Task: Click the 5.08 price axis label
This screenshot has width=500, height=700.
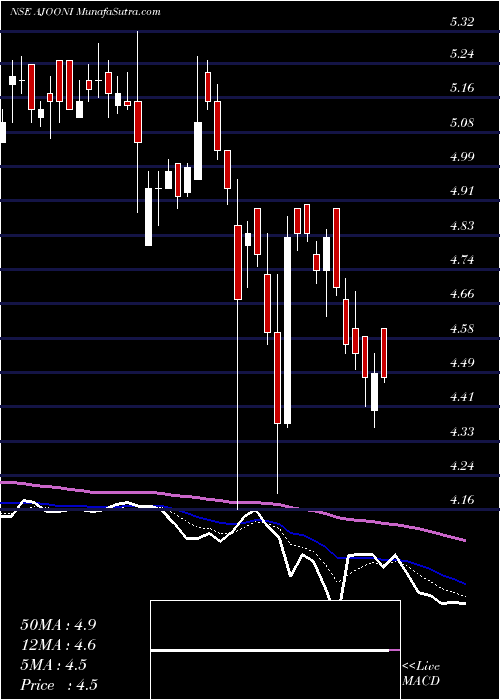Action: pos(461,122)
